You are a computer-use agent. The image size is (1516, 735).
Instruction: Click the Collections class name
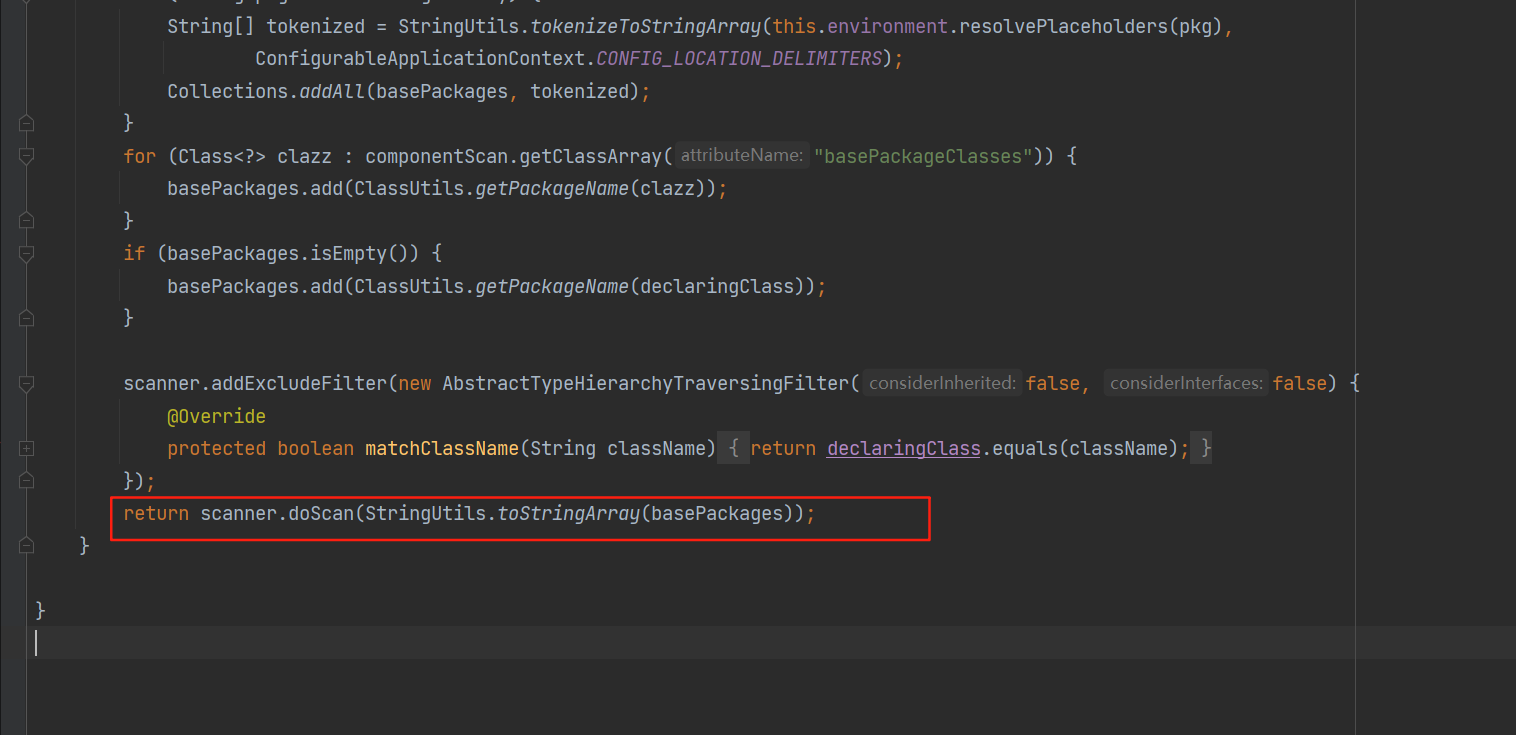228,91
